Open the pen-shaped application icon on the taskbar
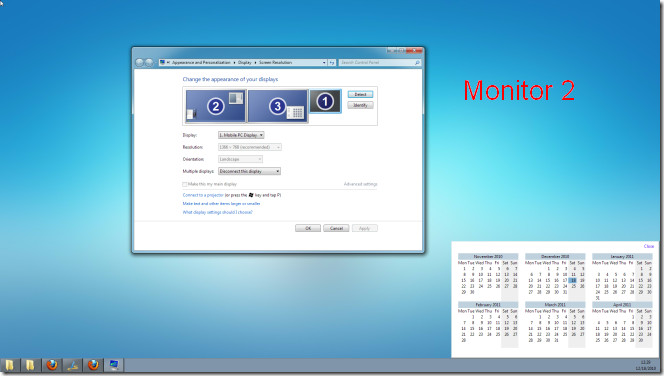664x376 pixels. click(x=72, y=365)
